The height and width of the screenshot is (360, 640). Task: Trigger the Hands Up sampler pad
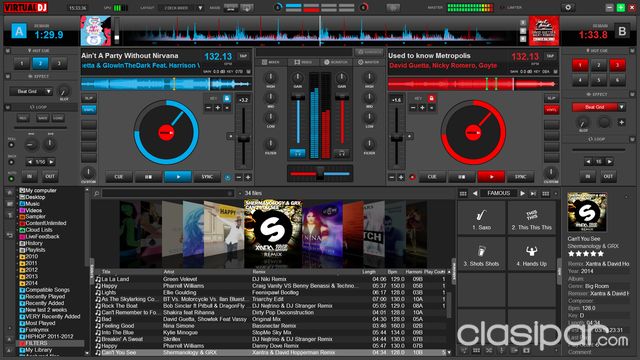point(531,255)
